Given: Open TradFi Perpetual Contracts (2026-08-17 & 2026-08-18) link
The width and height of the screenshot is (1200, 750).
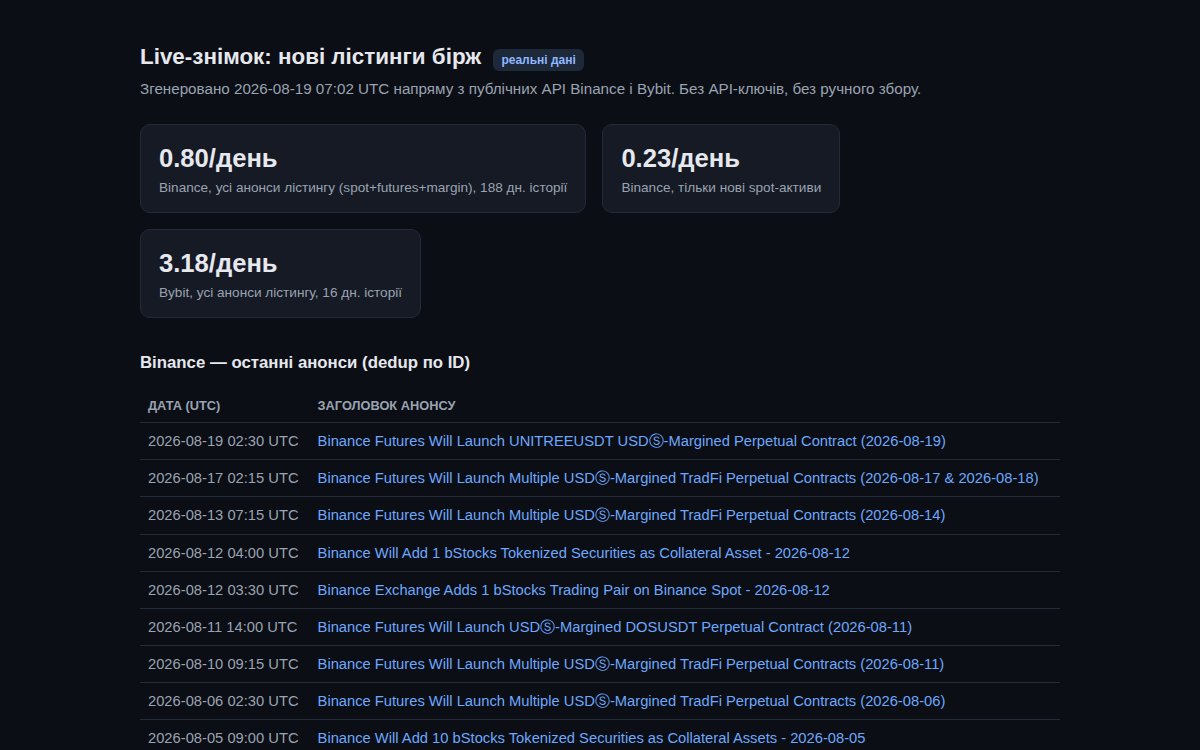Looking at the screenshot, I should pos(678,478).
